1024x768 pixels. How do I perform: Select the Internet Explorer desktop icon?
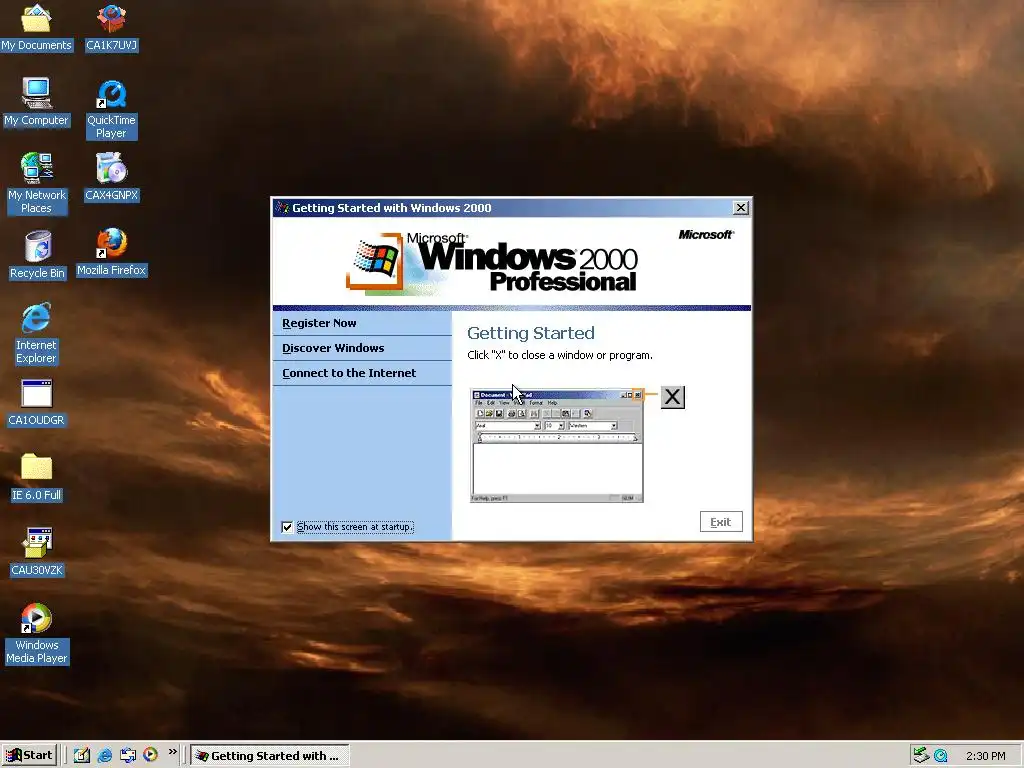pyautogui.click(x=37, y=333)
